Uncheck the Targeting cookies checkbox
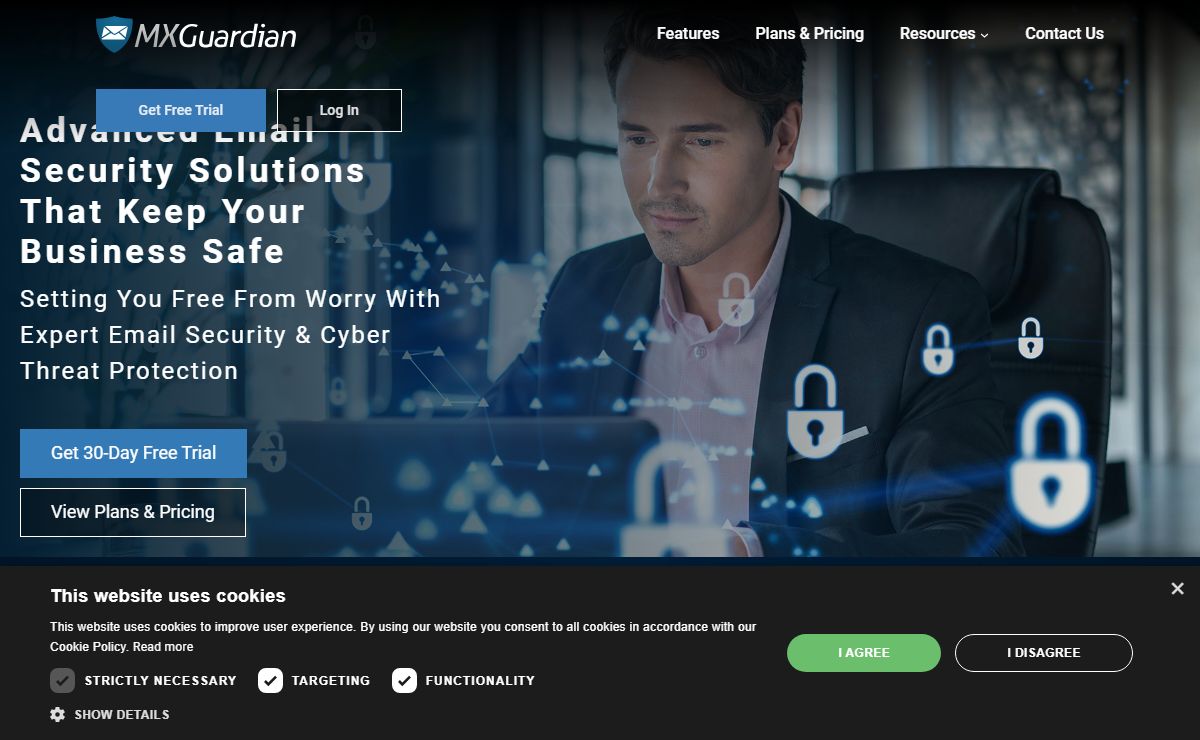1200x740 pixels. click(270, 681)
